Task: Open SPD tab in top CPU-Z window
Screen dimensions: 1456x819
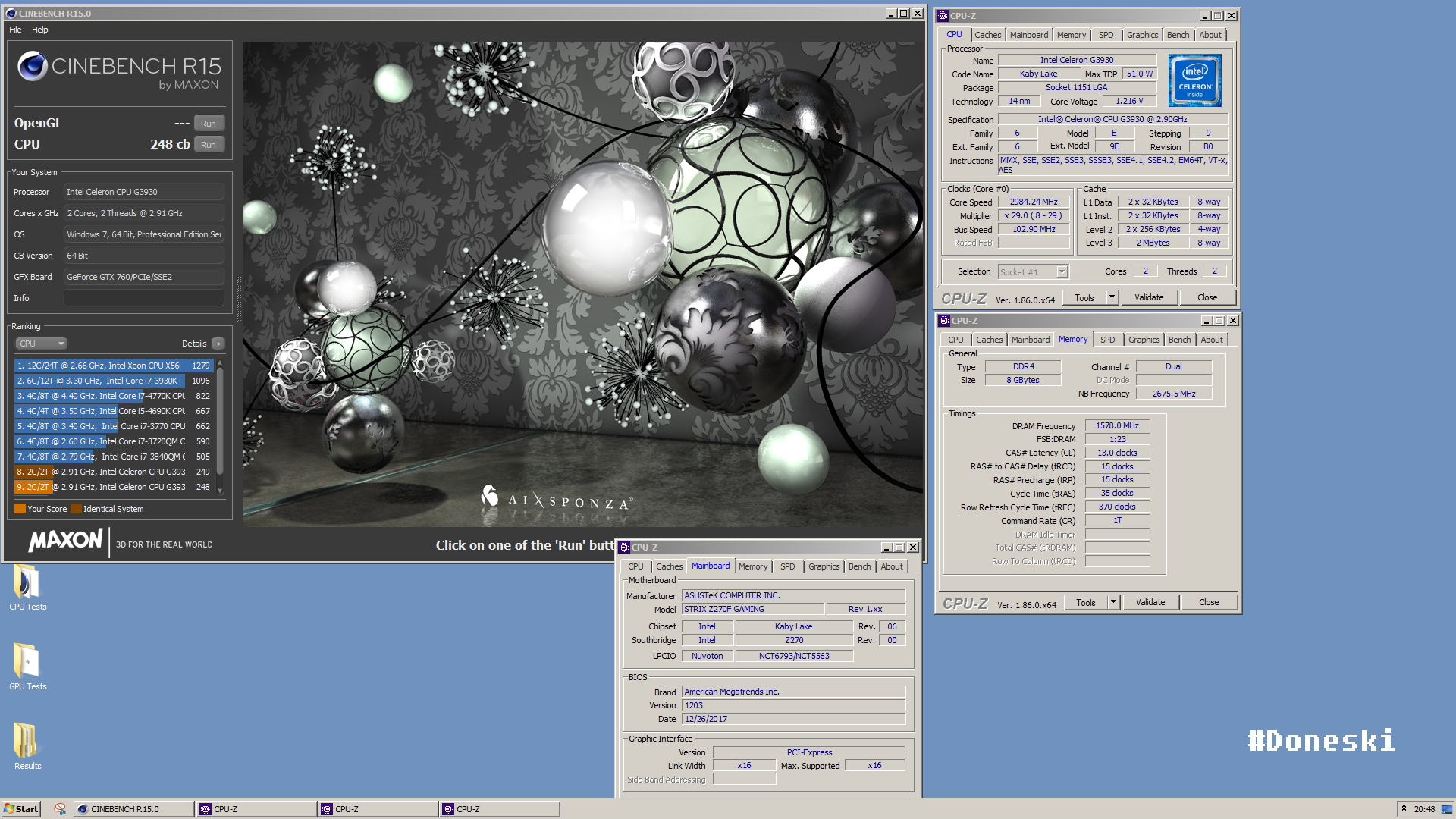Action: pos(1106,35)
